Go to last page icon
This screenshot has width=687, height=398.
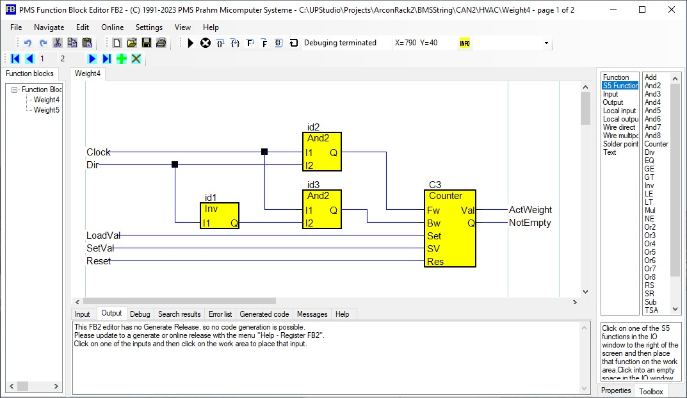coord(106,59)
